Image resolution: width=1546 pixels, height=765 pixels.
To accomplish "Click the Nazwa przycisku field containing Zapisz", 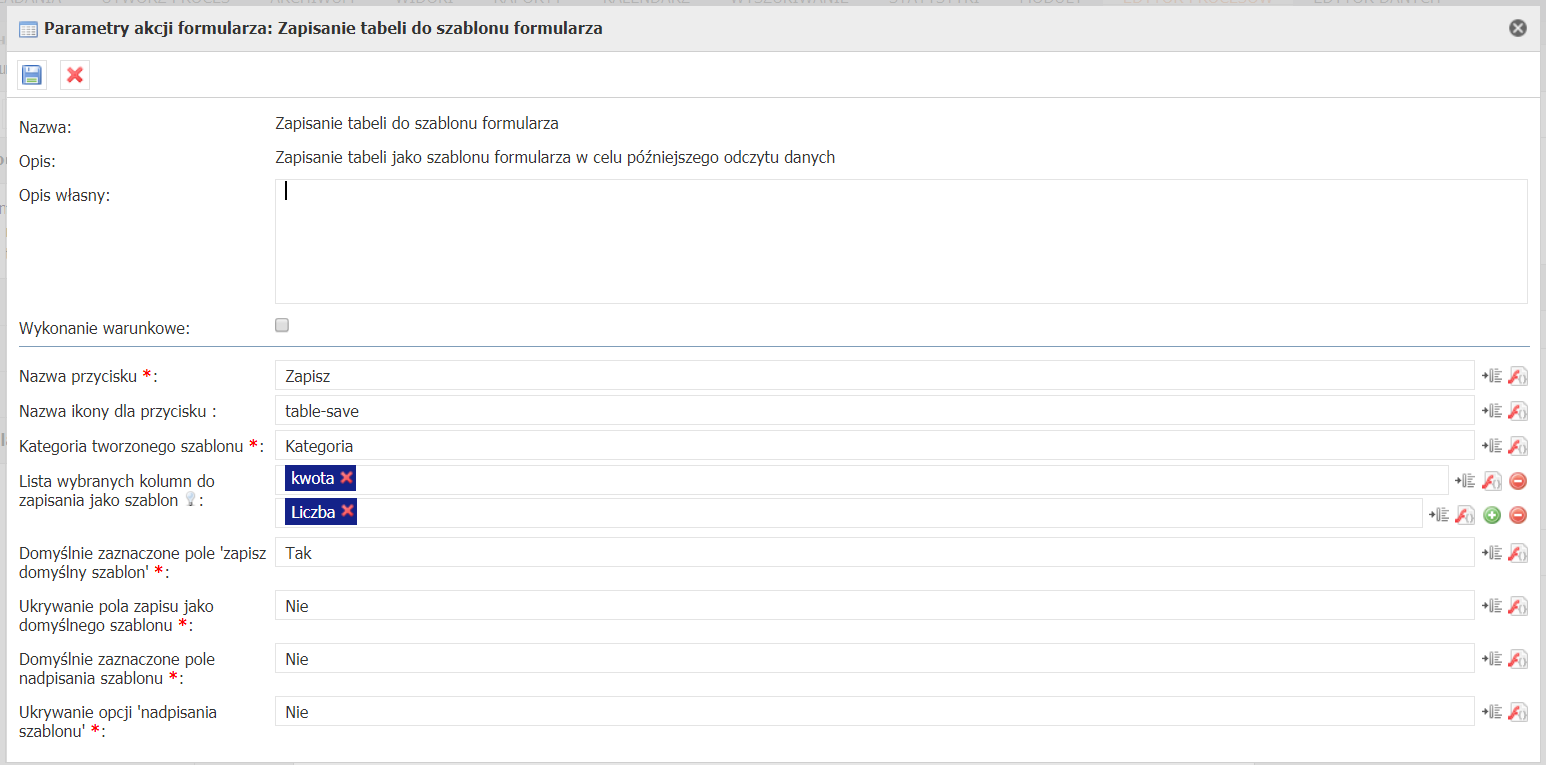I will (874, 376).
